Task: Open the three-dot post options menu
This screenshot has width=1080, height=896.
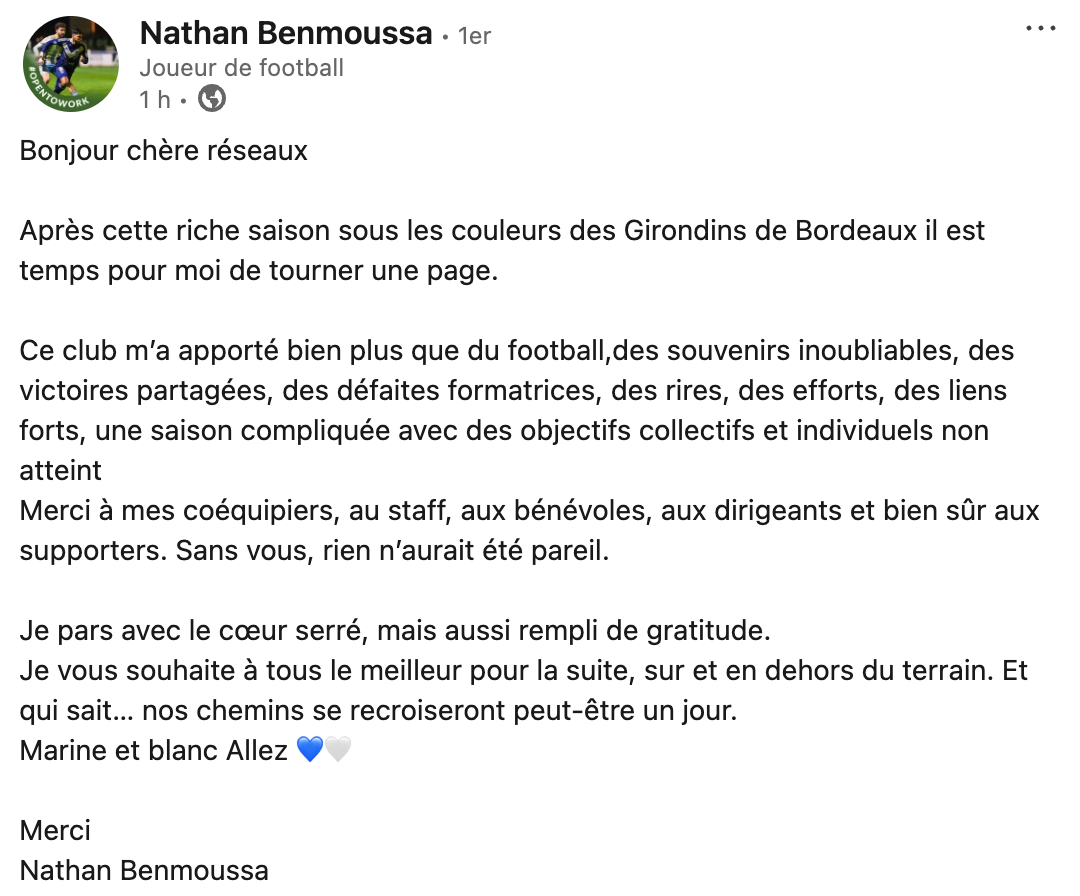Action: 1040,28
